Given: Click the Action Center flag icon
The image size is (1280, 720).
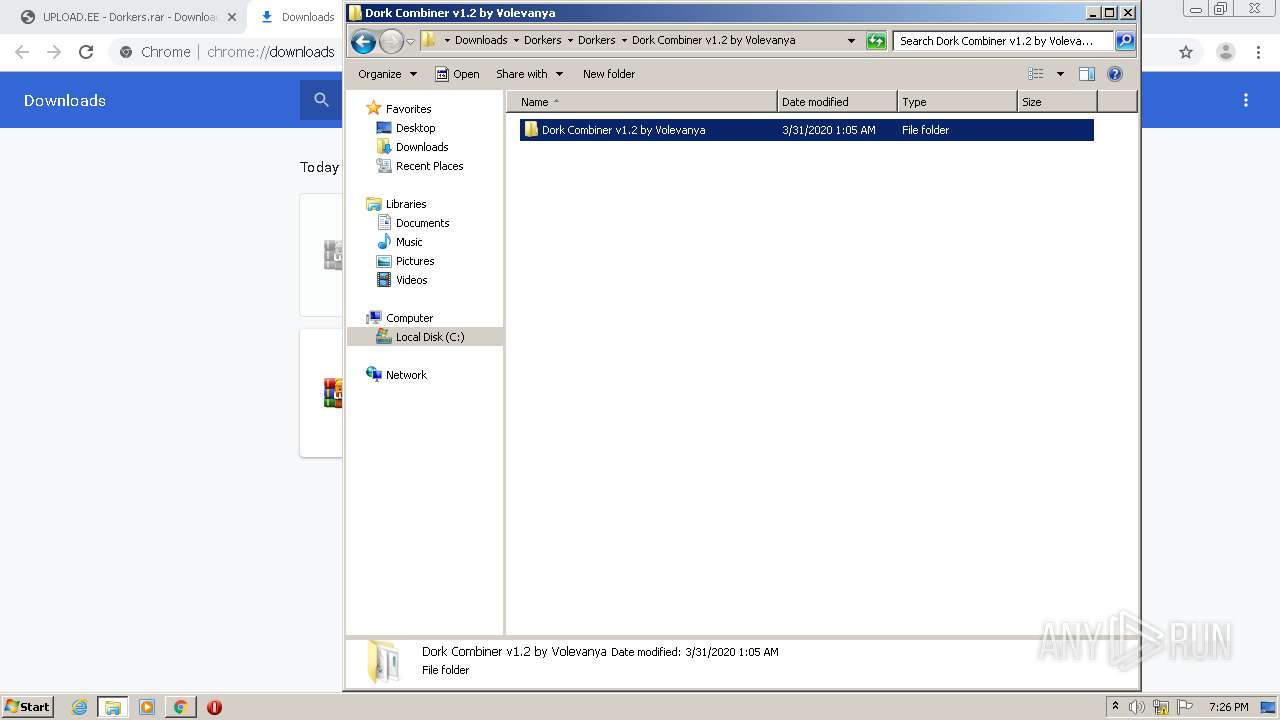Looking at the screenshot, I should pyautogui.click(x=1185, y=707).
